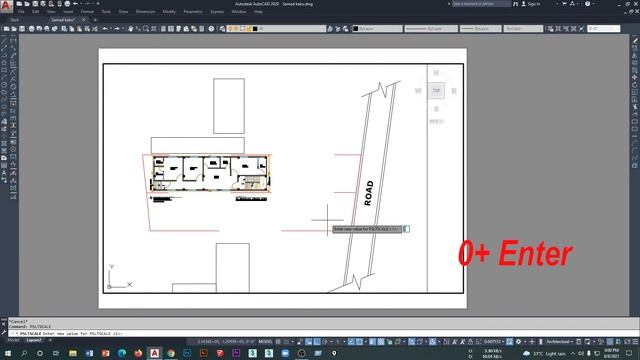Open the ByColor plot style dropdown
640x360 pixels.
(523, 29)
